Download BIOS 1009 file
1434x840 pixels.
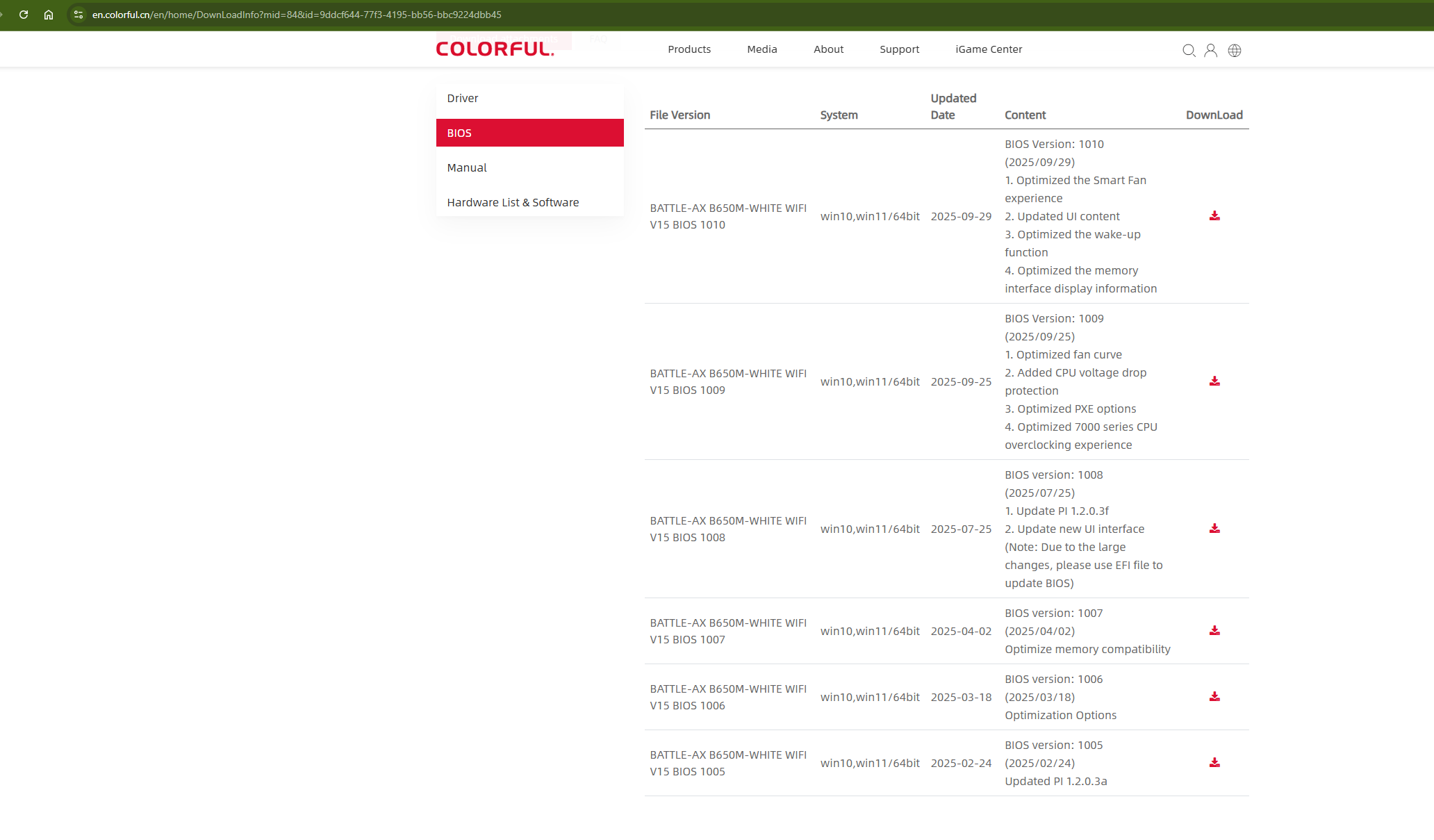[1214, 381]
